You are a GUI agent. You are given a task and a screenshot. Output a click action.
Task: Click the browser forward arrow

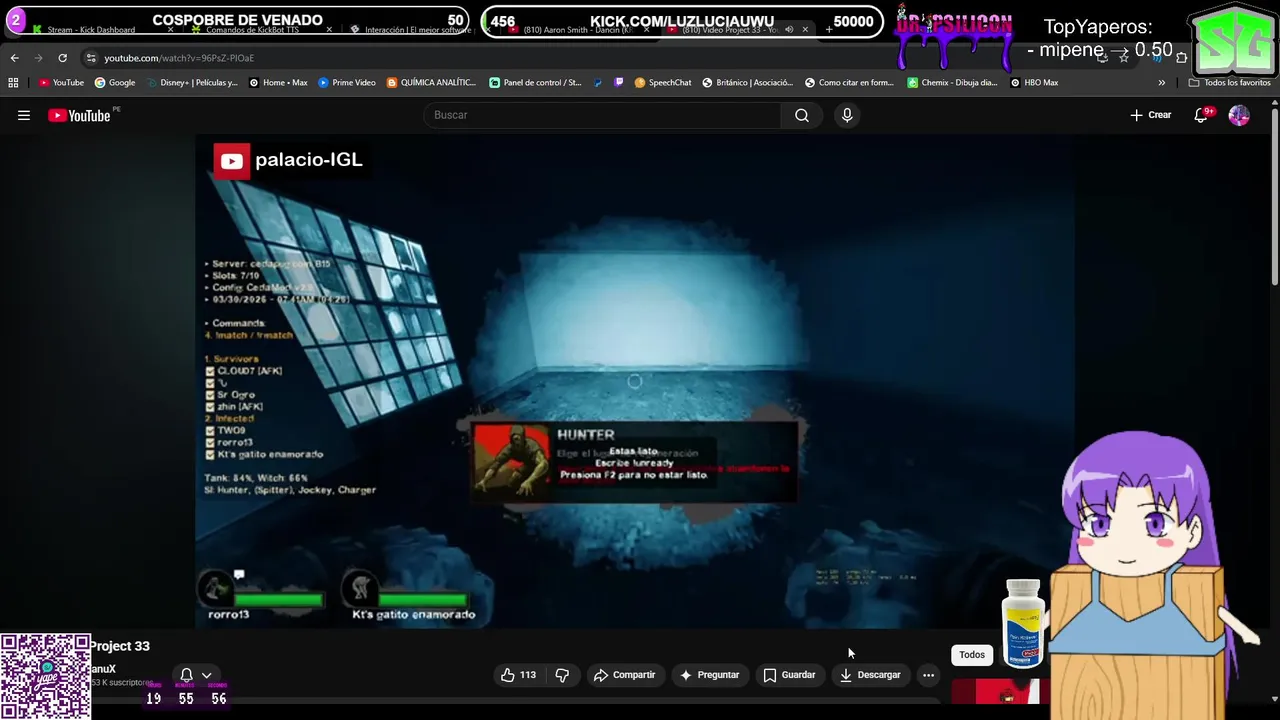[x=39, y=58]
